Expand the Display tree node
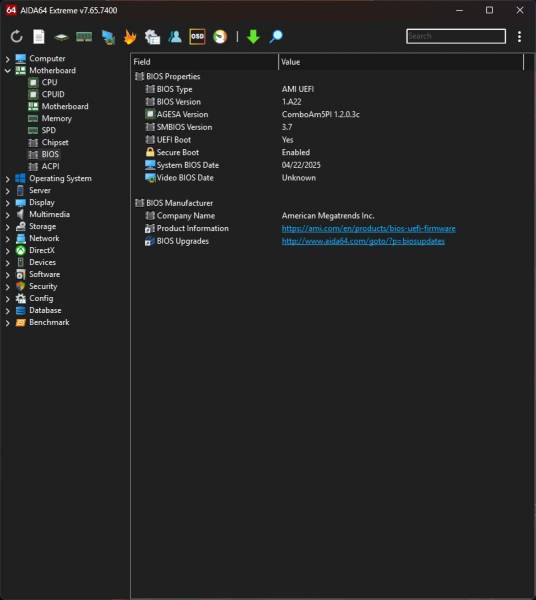The height and width of the screenshot is (600, 536). click(7, 203)
